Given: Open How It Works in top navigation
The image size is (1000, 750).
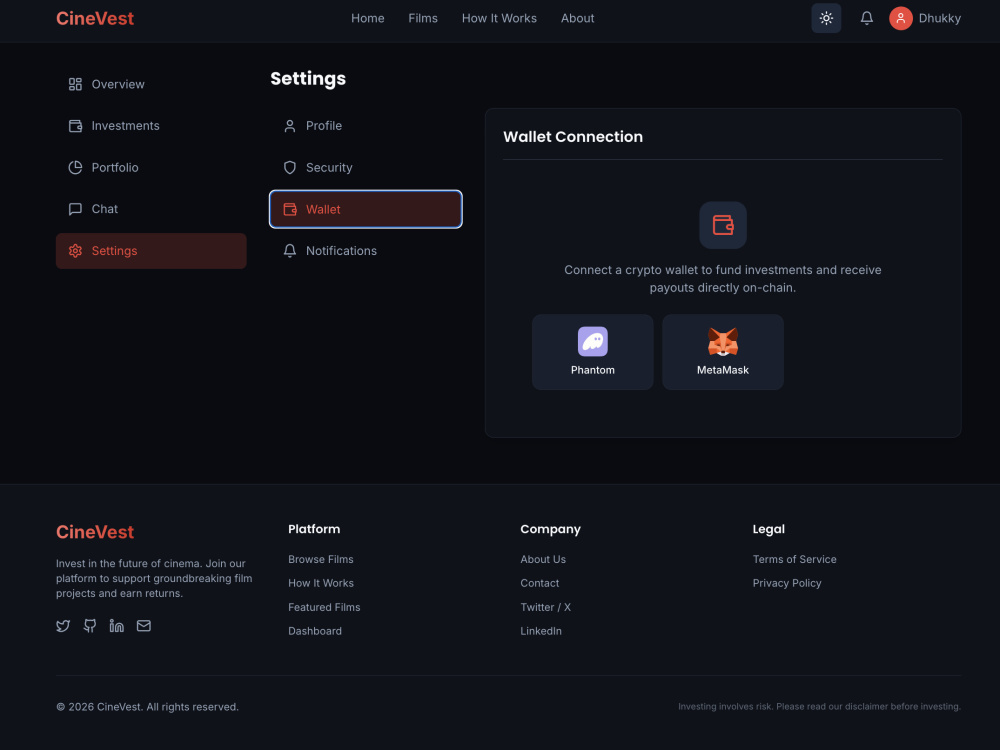Looking at the screenshot, I should 499,18.
